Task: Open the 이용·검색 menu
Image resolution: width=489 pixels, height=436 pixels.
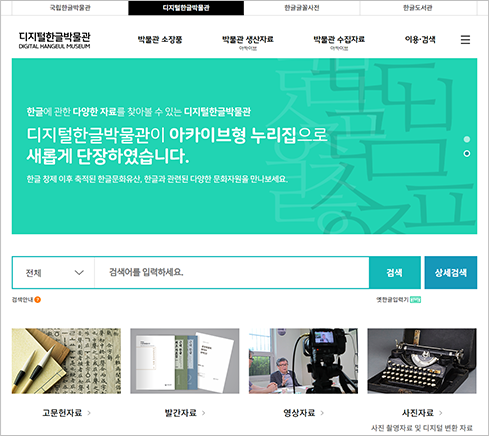Action: [x=420, y=40]
